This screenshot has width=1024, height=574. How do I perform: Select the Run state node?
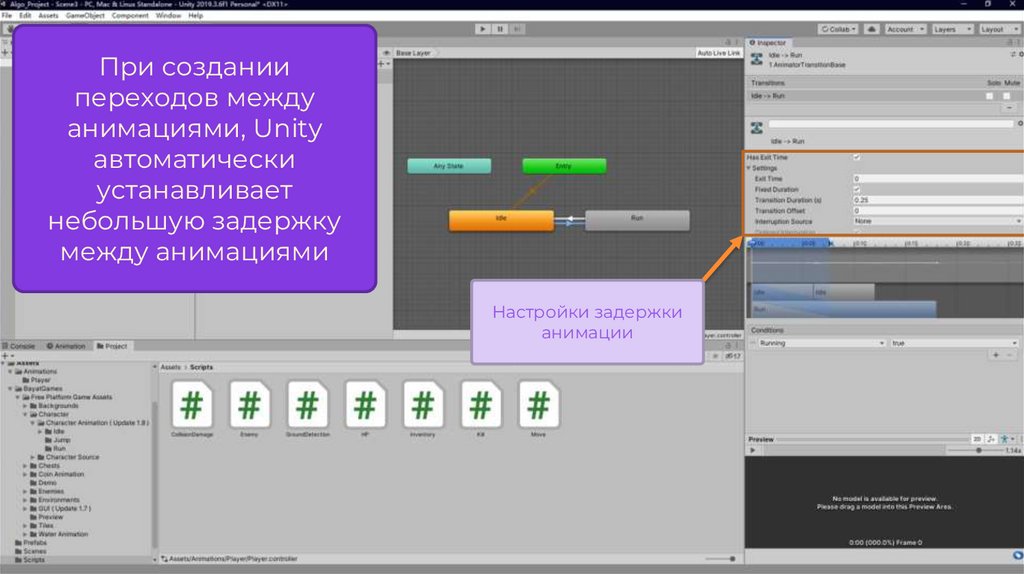tap(637, 221)
